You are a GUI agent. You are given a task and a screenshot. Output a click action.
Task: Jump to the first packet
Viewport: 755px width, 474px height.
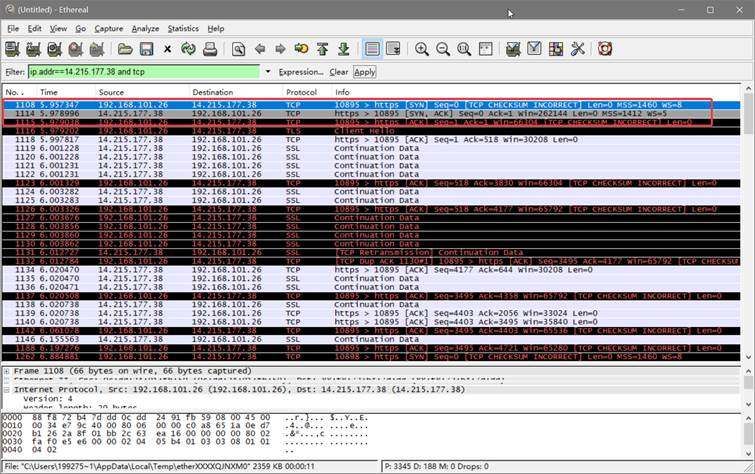click(x=323, y=49)
